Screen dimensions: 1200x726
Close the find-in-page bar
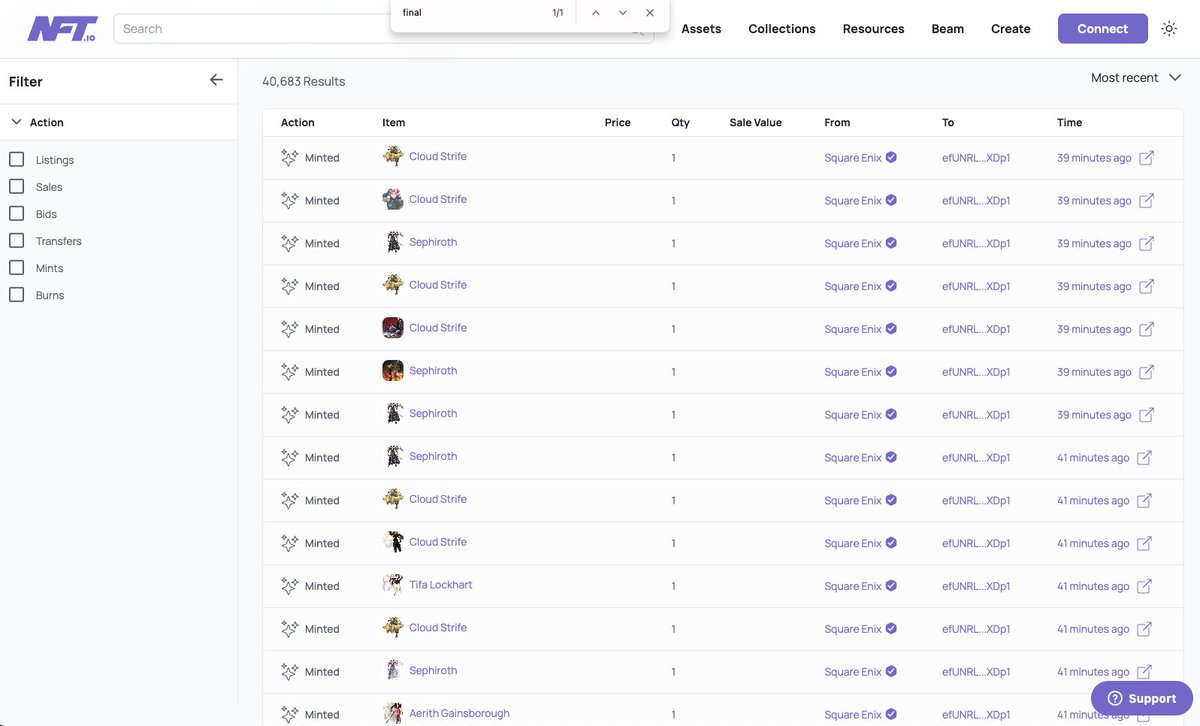650,13
